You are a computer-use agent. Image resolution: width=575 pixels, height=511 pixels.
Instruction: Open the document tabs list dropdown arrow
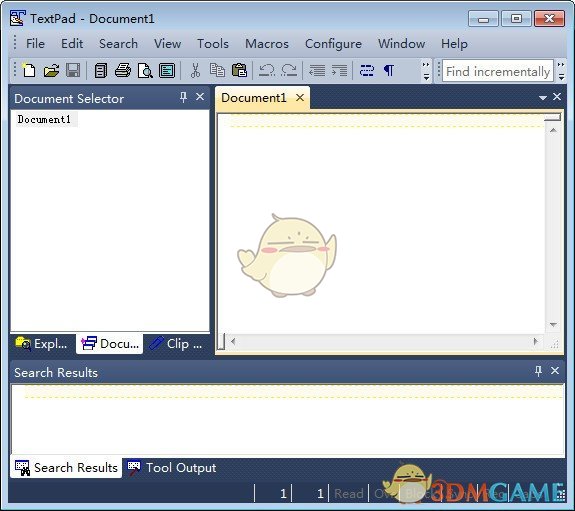click(x=543, y=98)
